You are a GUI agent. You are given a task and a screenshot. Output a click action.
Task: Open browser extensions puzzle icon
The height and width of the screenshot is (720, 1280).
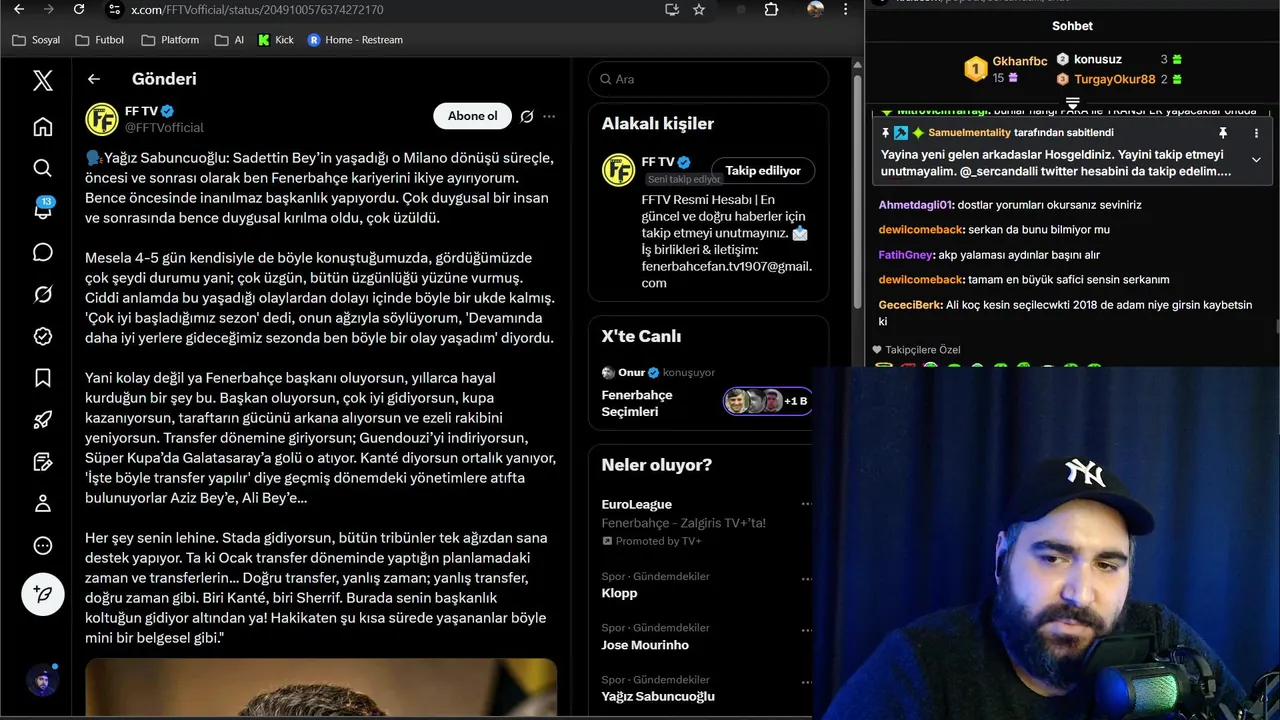(x=771, y=9)
